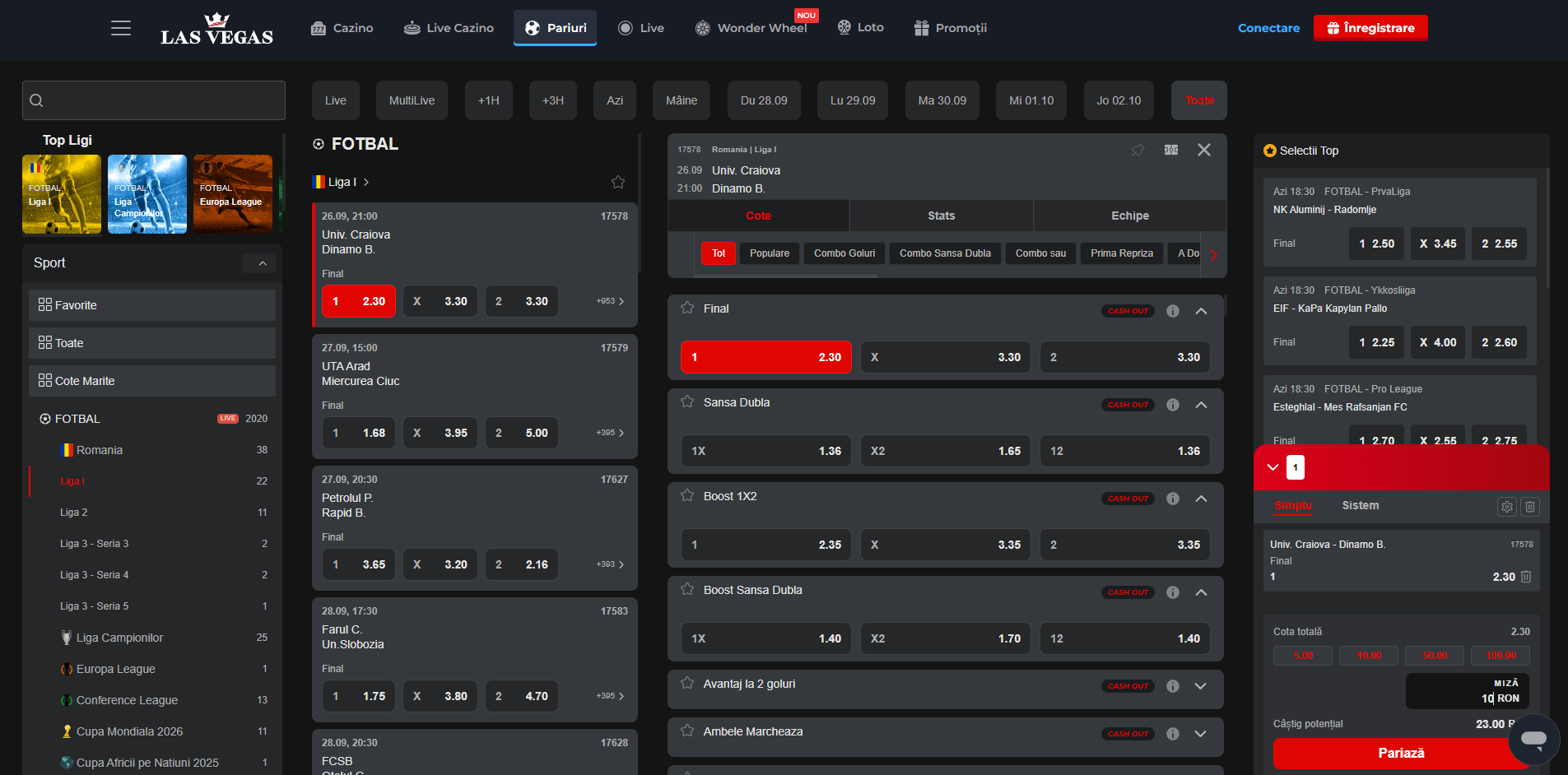Open the chat support bubble

click(1533, 739)
